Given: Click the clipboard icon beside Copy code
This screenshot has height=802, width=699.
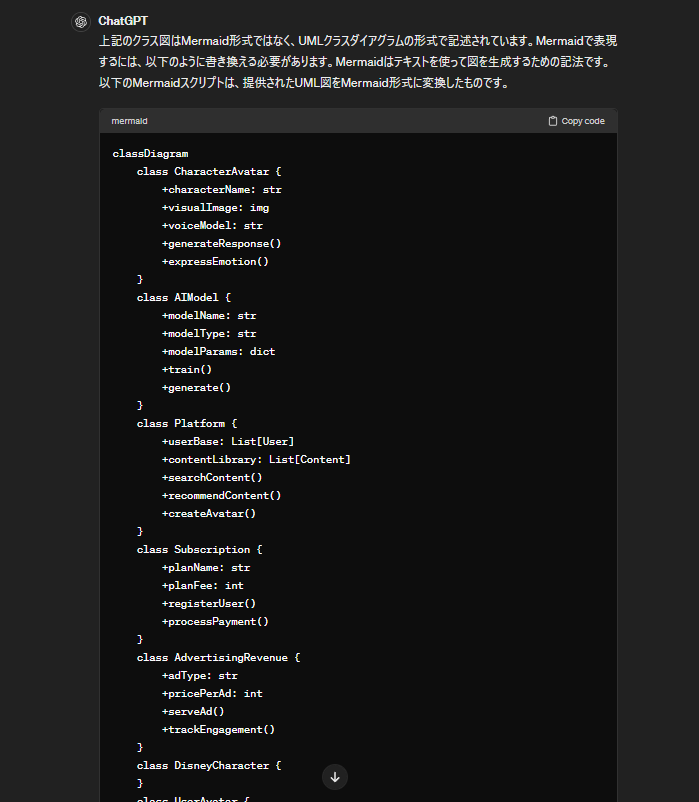Looking at the screenshot, I should click(553, 121).
